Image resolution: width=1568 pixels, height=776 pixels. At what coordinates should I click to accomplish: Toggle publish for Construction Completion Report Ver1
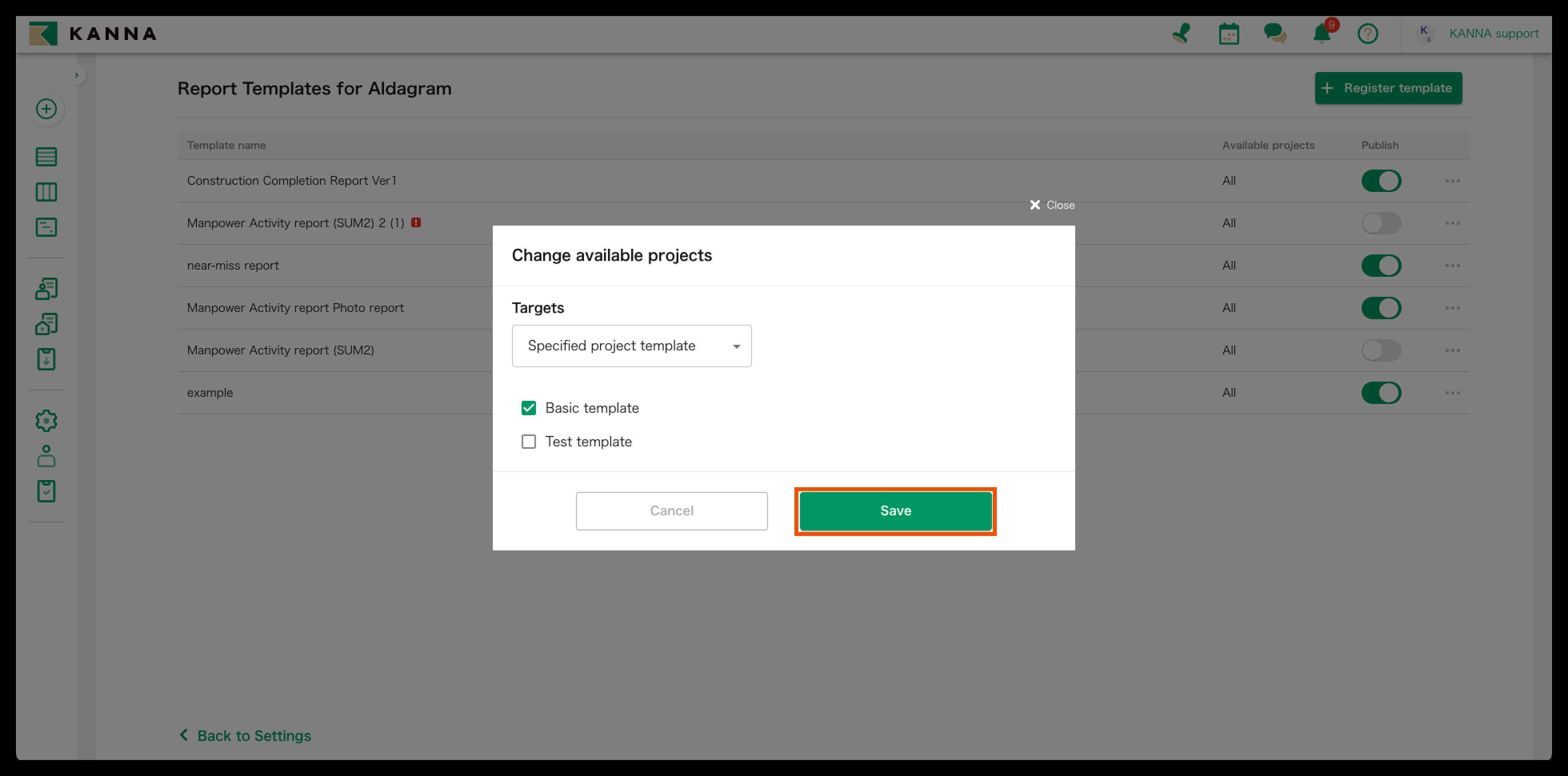pos(1380,181)
